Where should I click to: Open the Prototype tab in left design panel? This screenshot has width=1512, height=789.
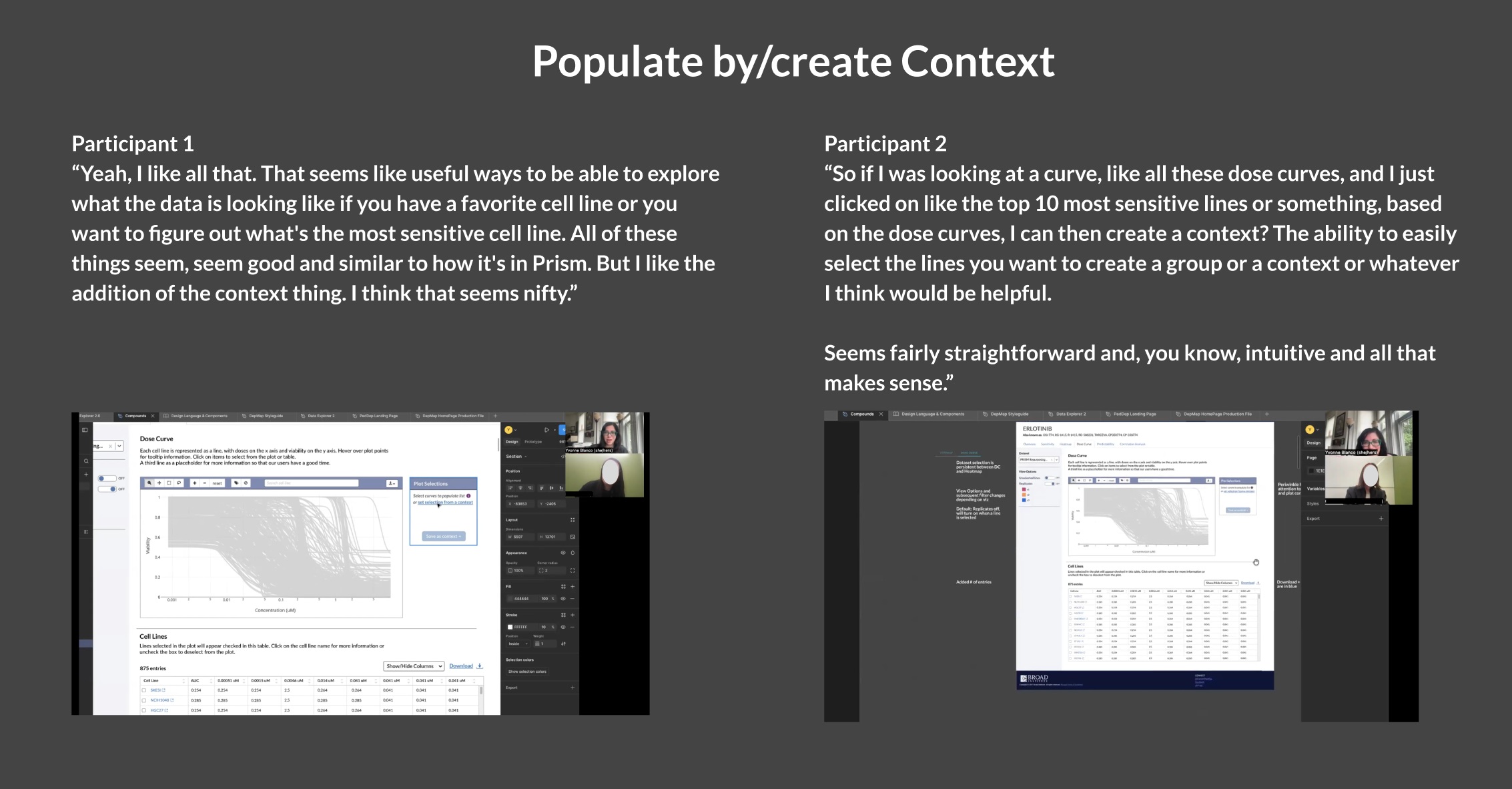(533, 442)
